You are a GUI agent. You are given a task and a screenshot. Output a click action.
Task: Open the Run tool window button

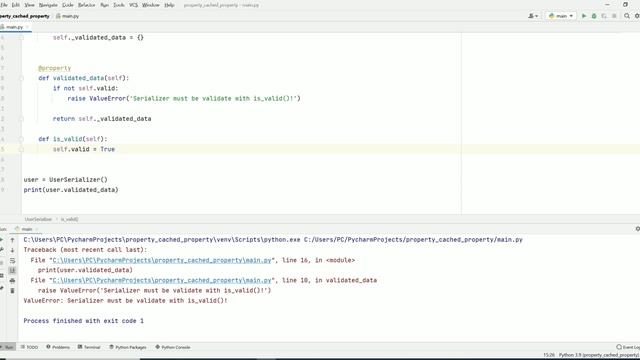pyautogui.click(x=7, y=347)
